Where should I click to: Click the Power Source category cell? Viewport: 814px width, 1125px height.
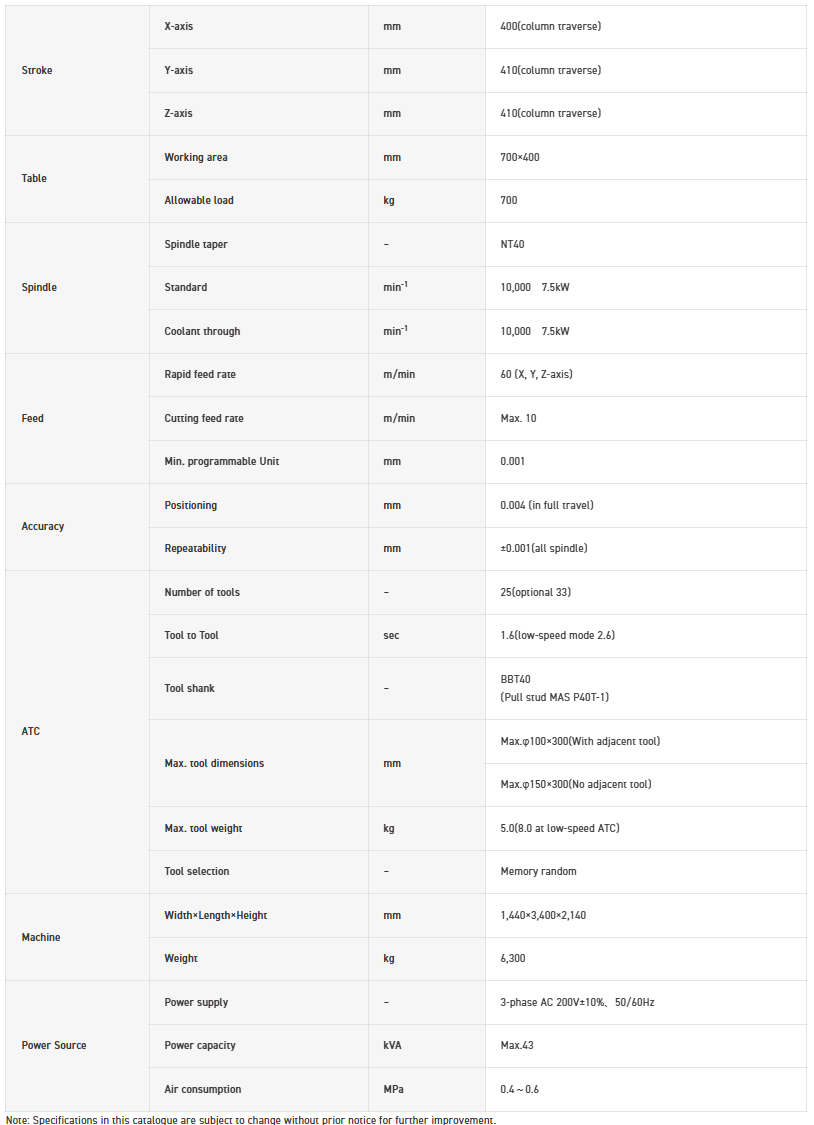(x=54, y=1045)
